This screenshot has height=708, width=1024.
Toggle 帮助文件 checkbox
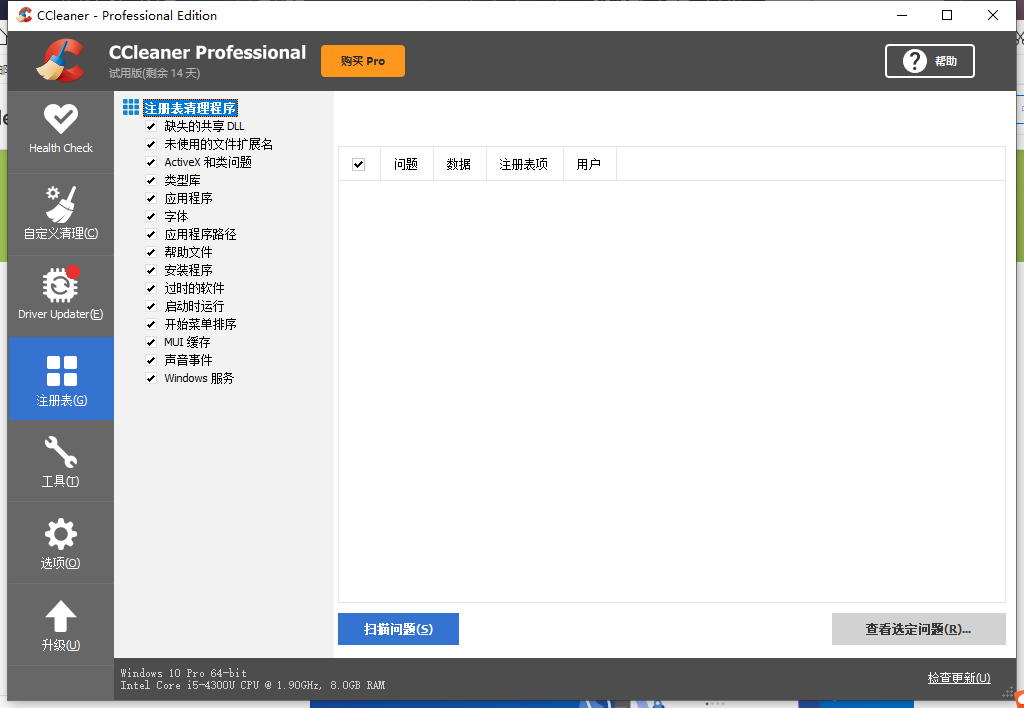click(151, 252)
